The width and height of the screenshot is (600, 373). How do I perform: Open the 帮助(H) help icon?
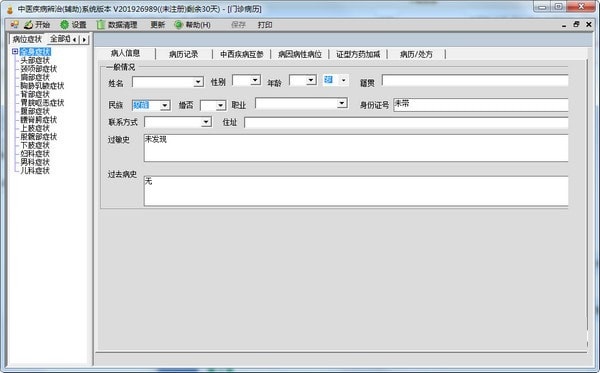178,25
